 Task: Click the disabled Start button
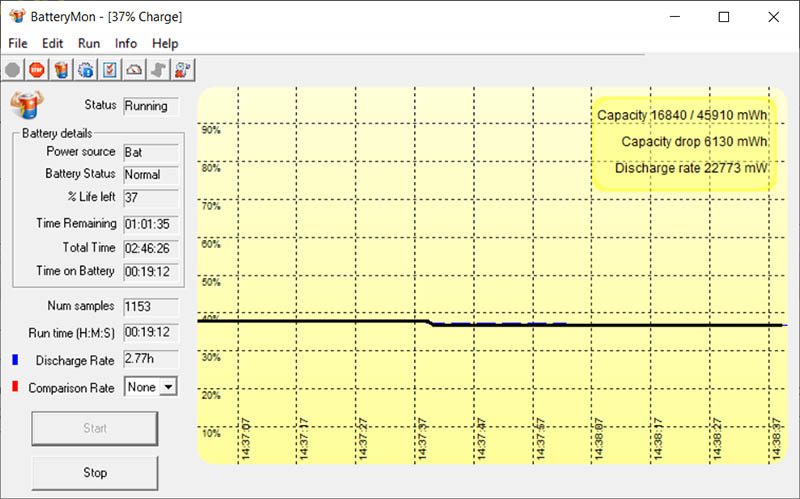[95, 428]
